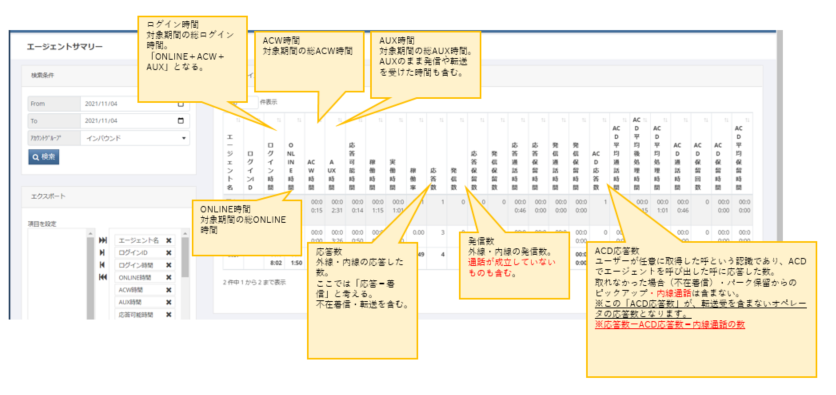Remove ONLINE時間 from export list
836x395 pixels.
(x=168, y=278)
